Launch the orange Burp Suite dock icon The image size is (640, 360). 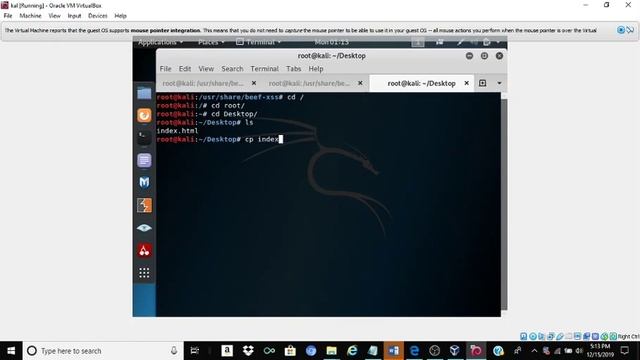click(x=144, y=205)
